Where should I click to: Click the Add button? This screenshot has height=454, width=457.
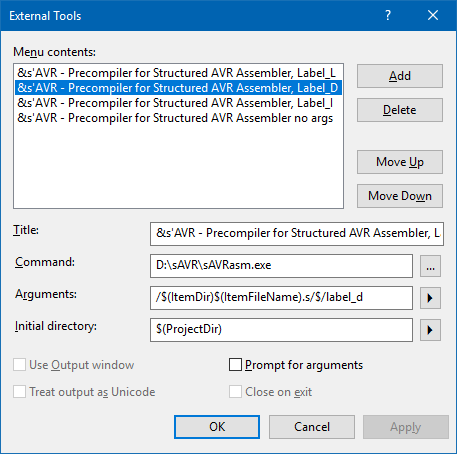pyautogui.click(x=400, y=76)
